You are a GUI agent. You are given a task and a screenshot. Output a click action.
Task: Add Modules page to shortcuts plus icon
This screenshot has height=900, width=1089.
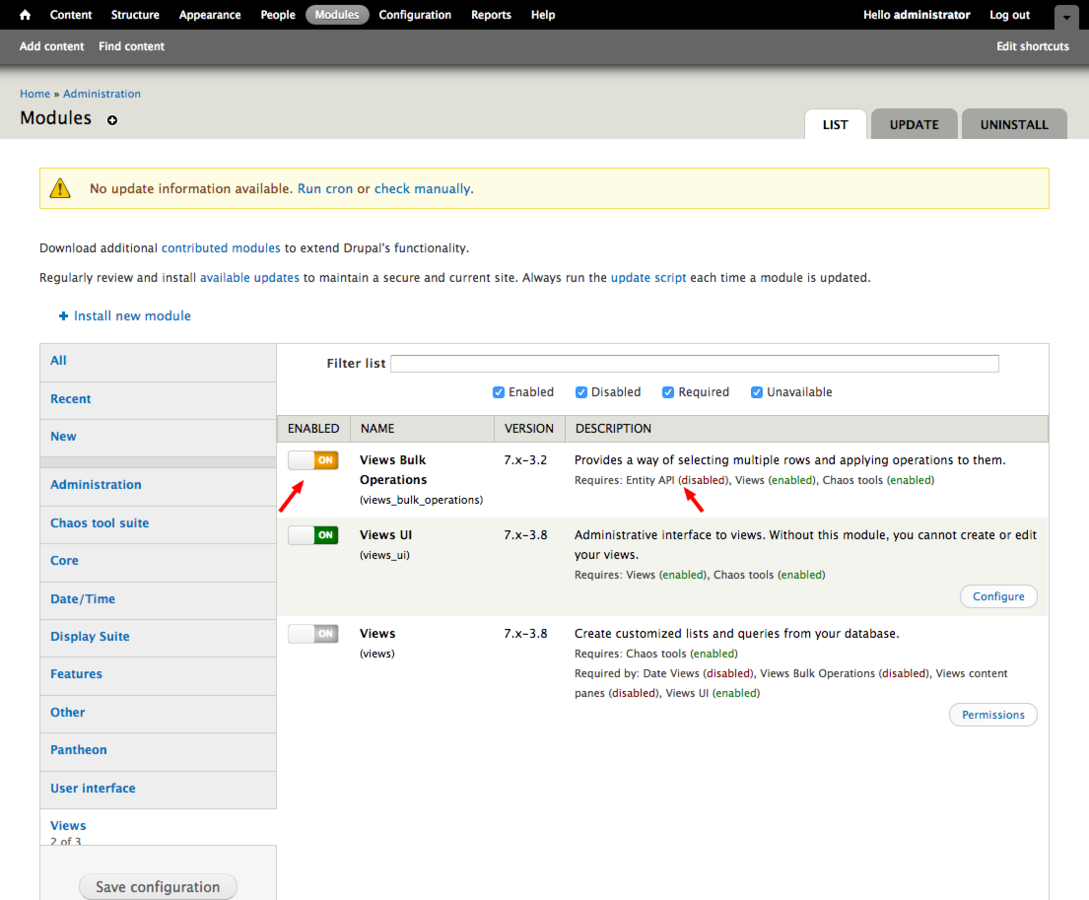[112, 120]
